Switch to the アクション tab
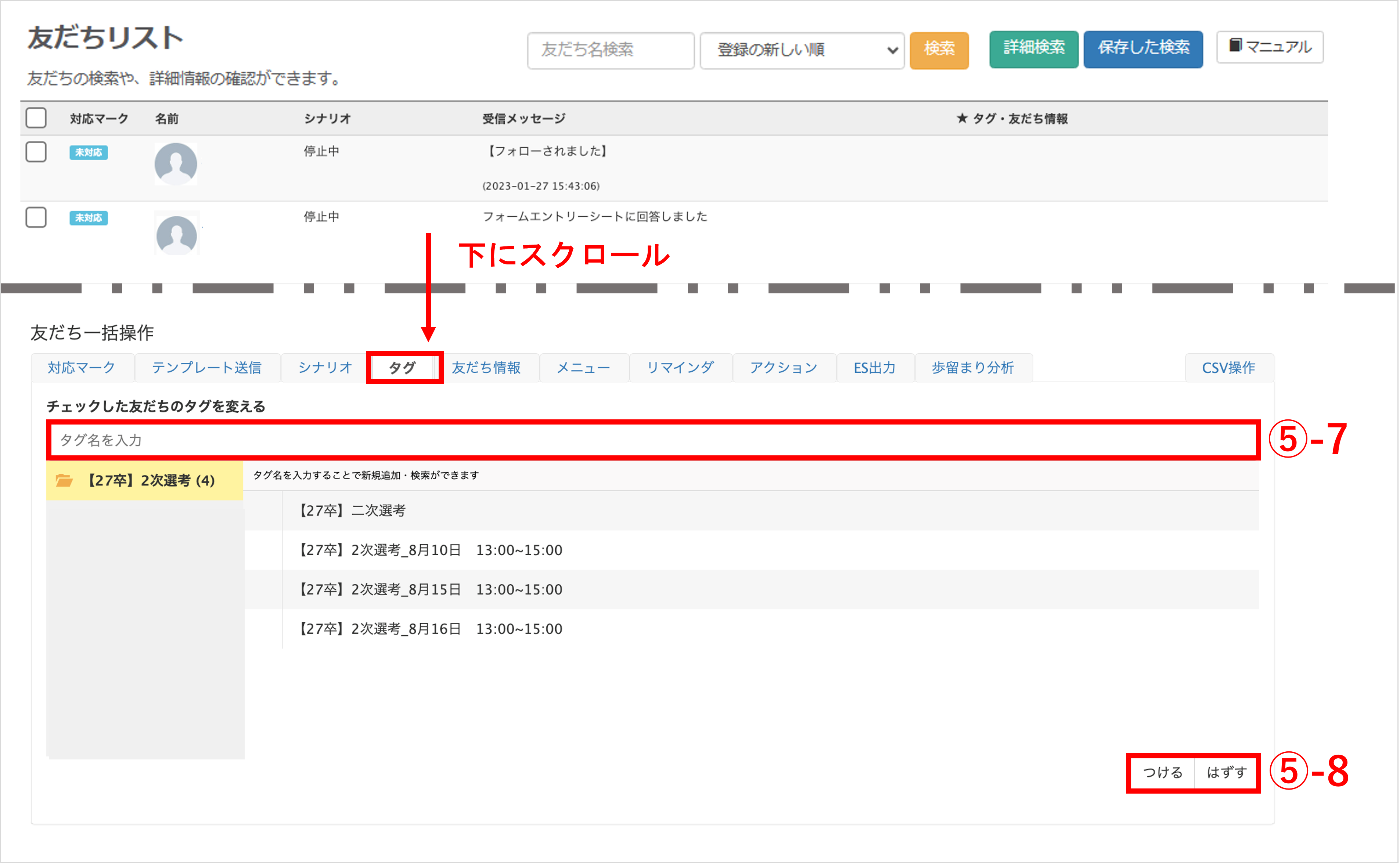This screenshot has height=863, width=1400. pos(784,368)
